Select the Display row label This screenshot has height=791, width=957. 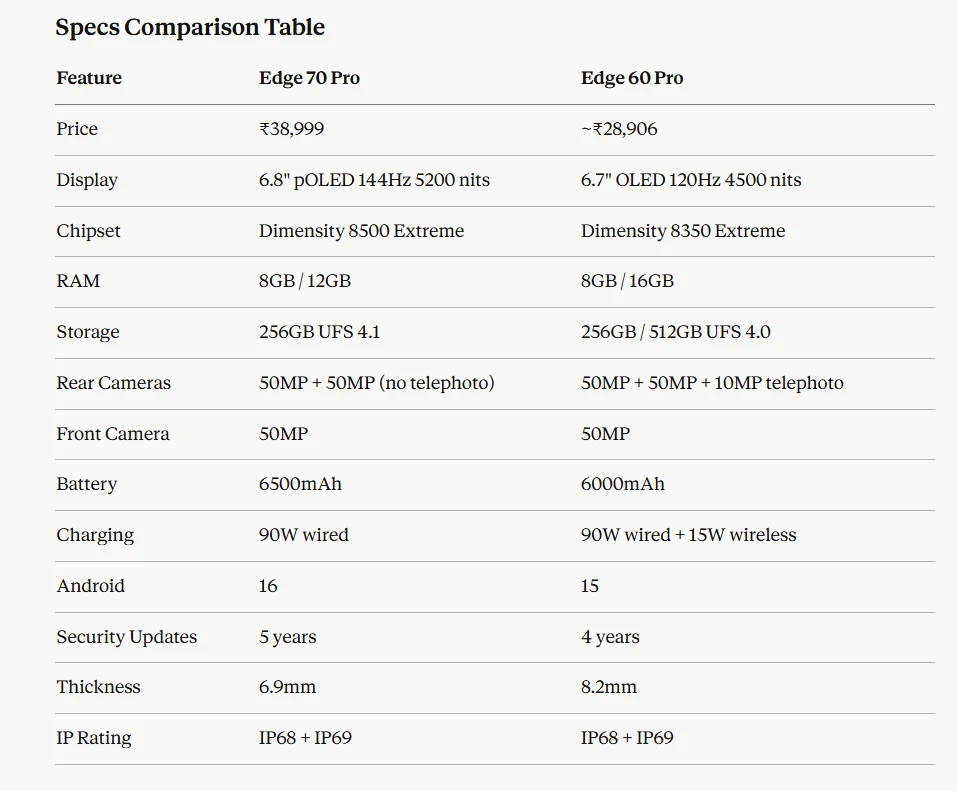pos(87,180)
